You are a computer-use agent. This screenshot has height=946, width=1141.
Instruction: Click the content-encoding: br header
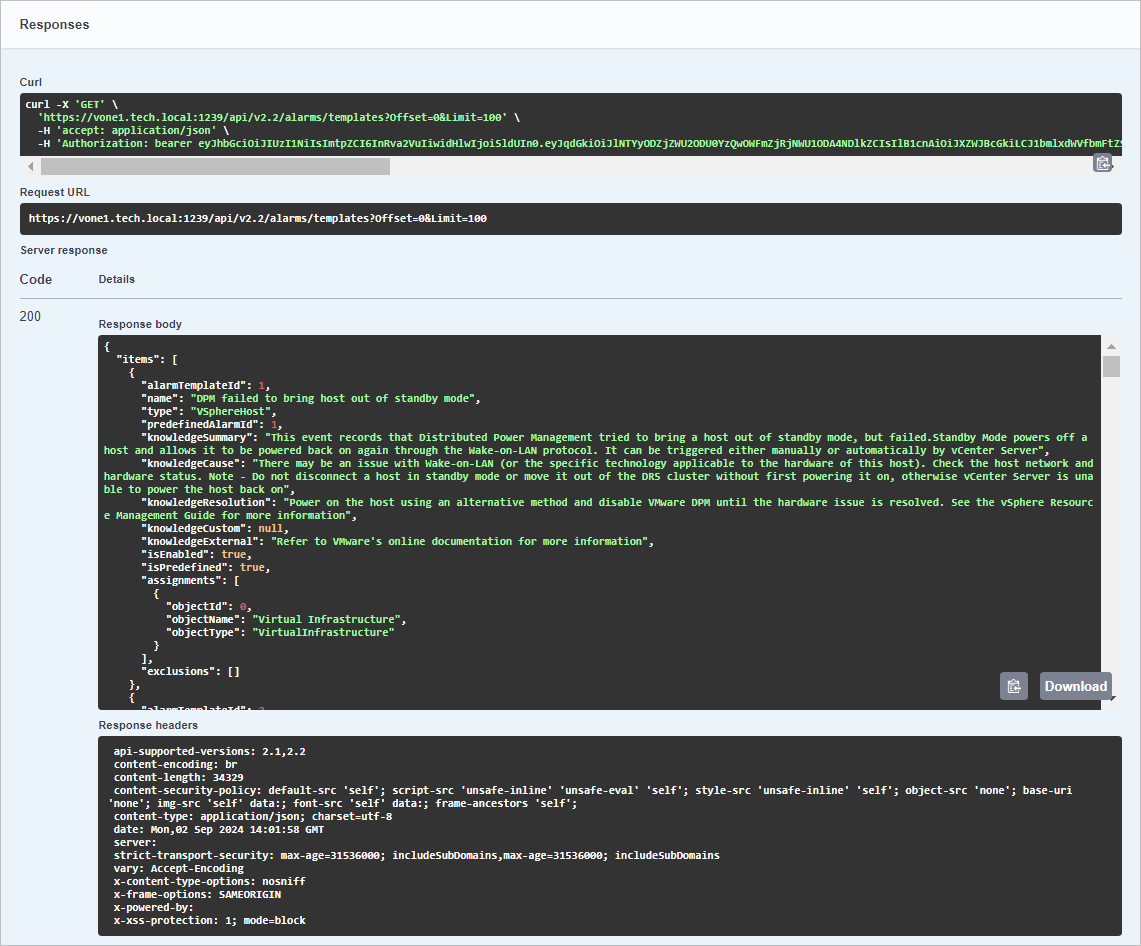point(175,765)
